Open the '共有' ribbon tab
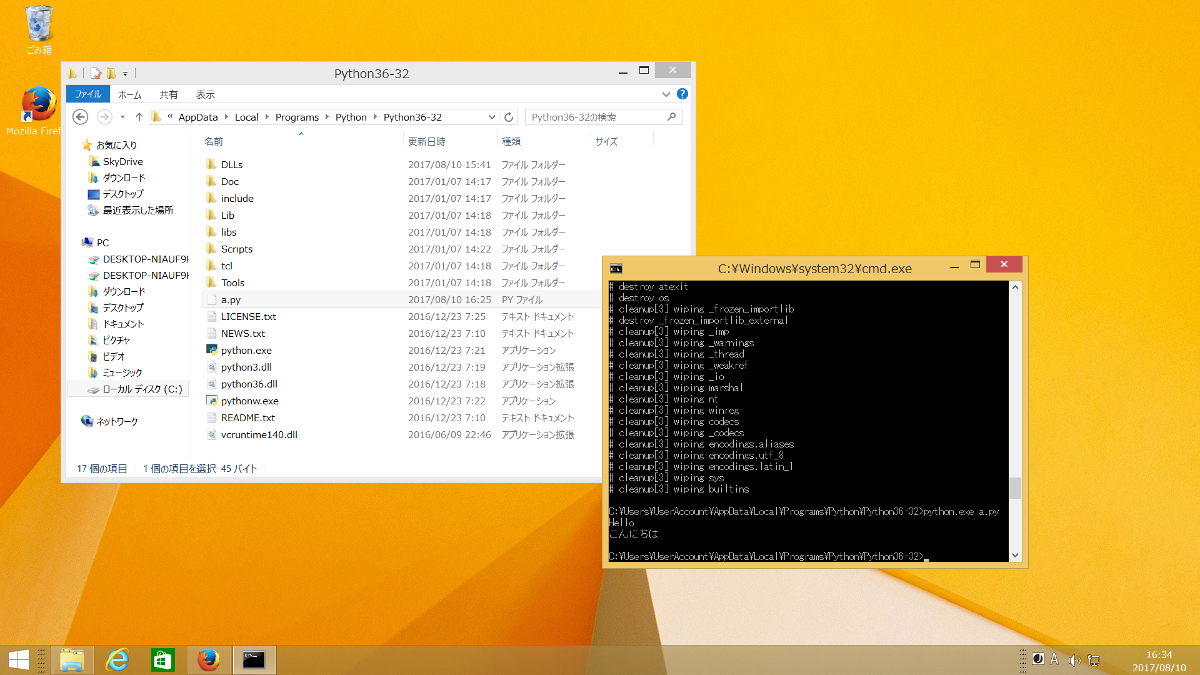Viewport: 1200px width, 675px height. coord(168,94)
